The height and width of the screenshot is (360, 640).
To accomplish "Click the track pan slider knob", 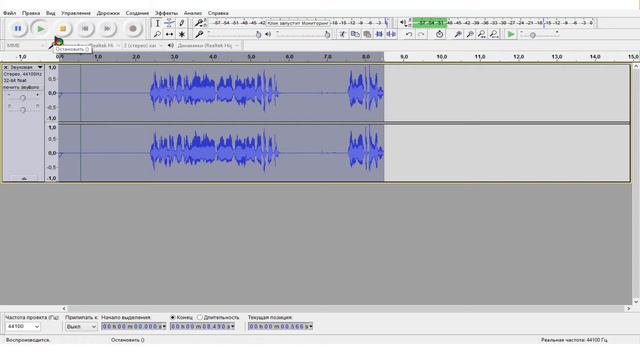I will click(x=23, y=110).
